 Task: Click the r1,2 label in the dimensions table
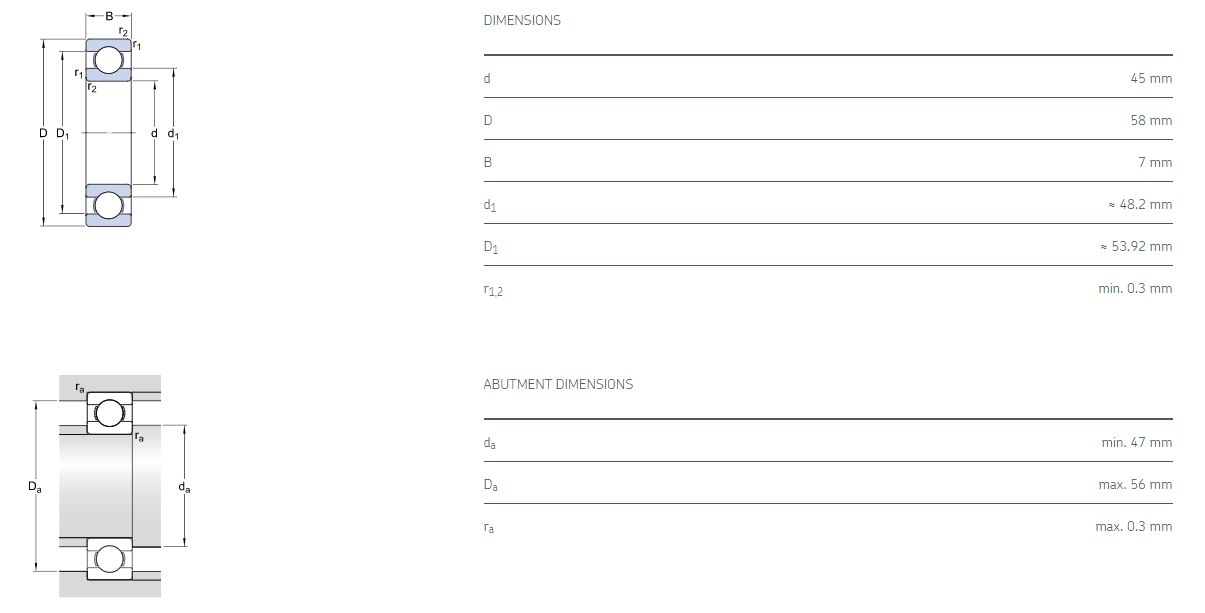tap(492, 290)
